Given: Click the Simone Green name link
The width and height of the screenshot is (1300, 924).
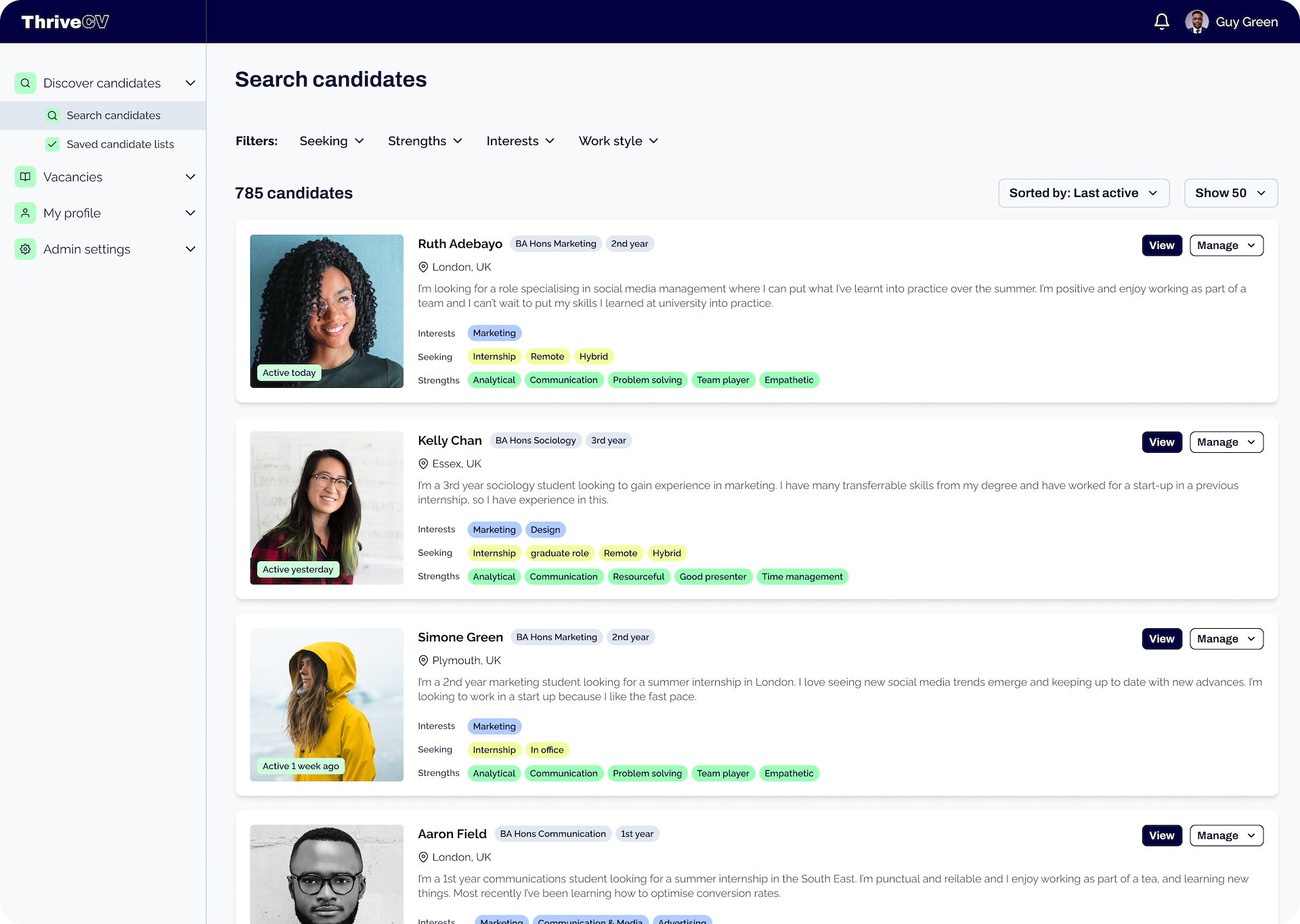Looking at the screenshot, I should tap(460, 637).
